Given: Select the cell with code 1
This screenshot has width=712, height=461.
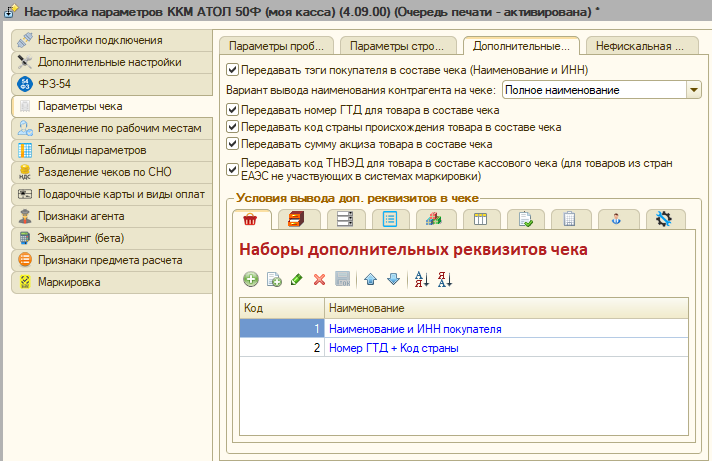Looking at the screenshot, I should 282,328.
